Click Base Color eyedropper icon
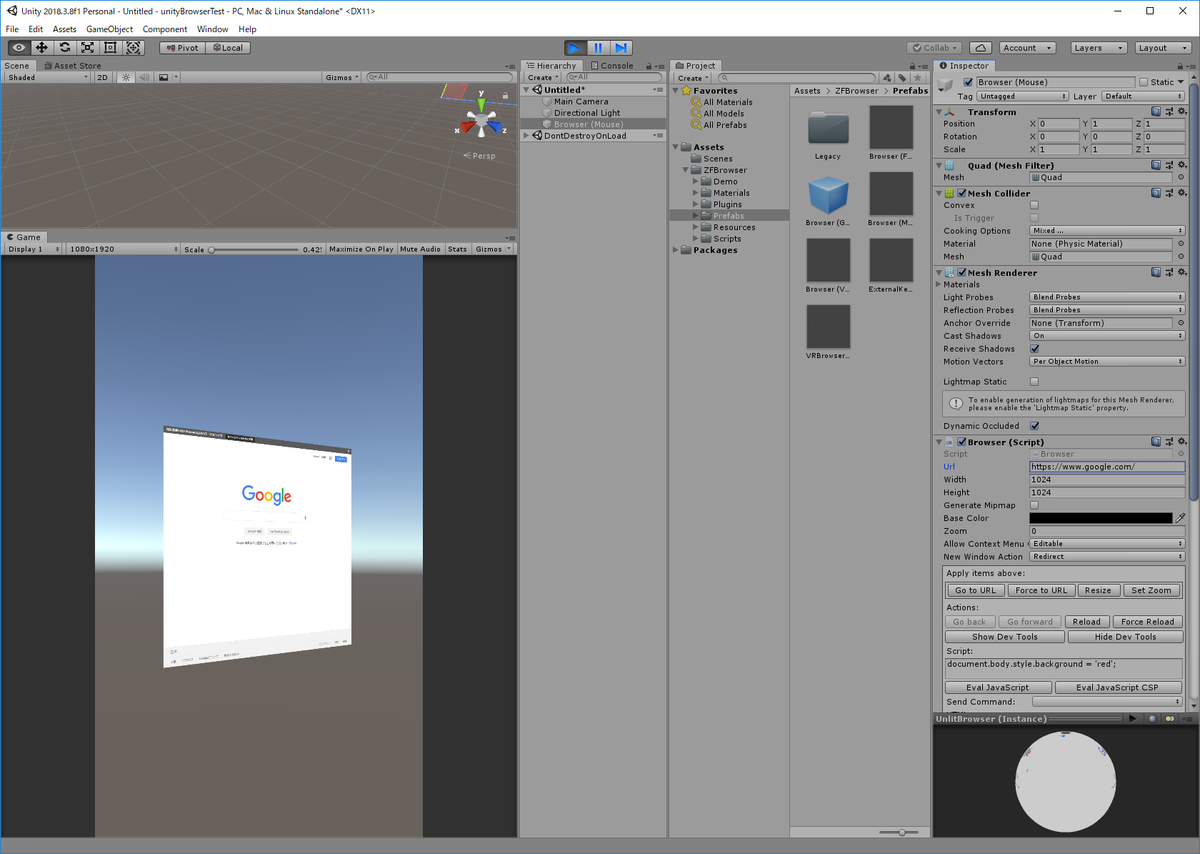1200x854 pixels. (x=1181, y=518)
